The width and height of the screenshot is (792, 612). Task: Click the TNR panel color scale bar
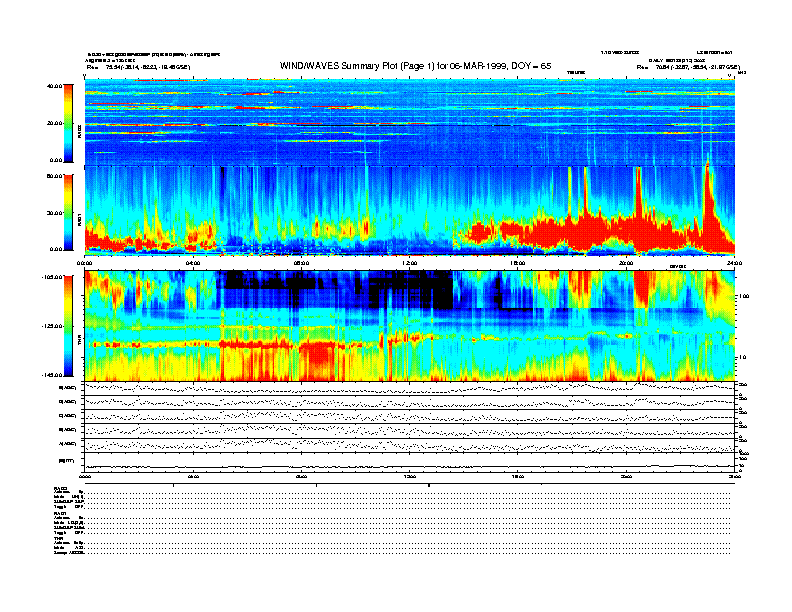coord(68,326)
